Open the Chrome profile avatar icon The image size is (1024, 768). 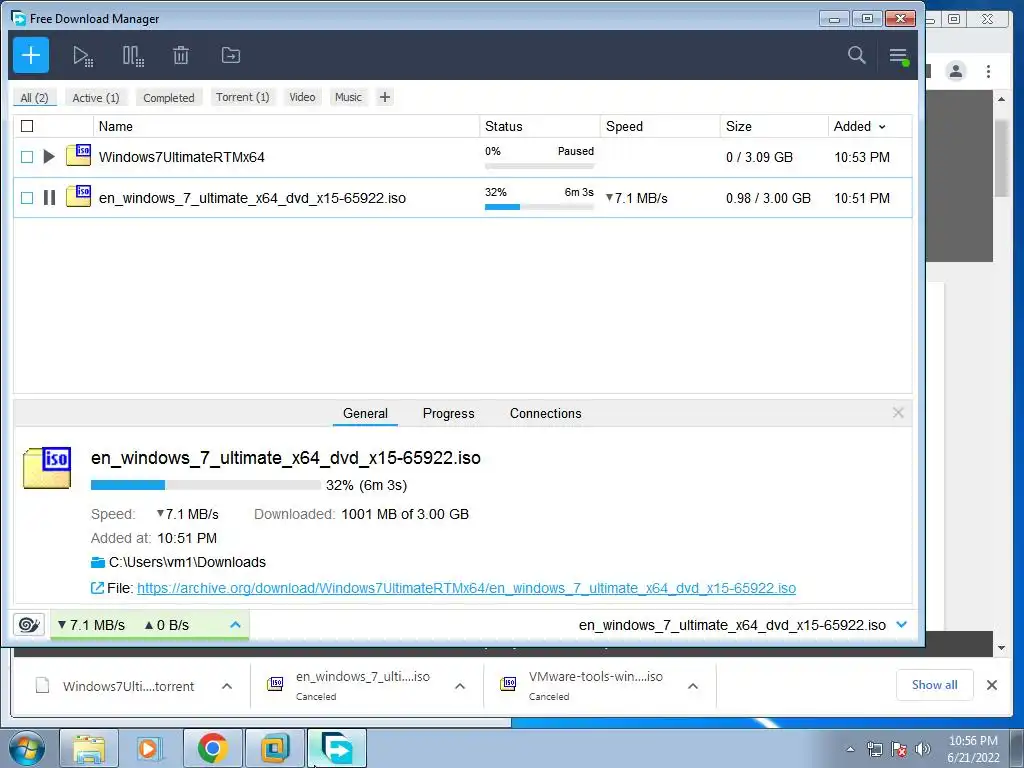[x=956, y=71]
